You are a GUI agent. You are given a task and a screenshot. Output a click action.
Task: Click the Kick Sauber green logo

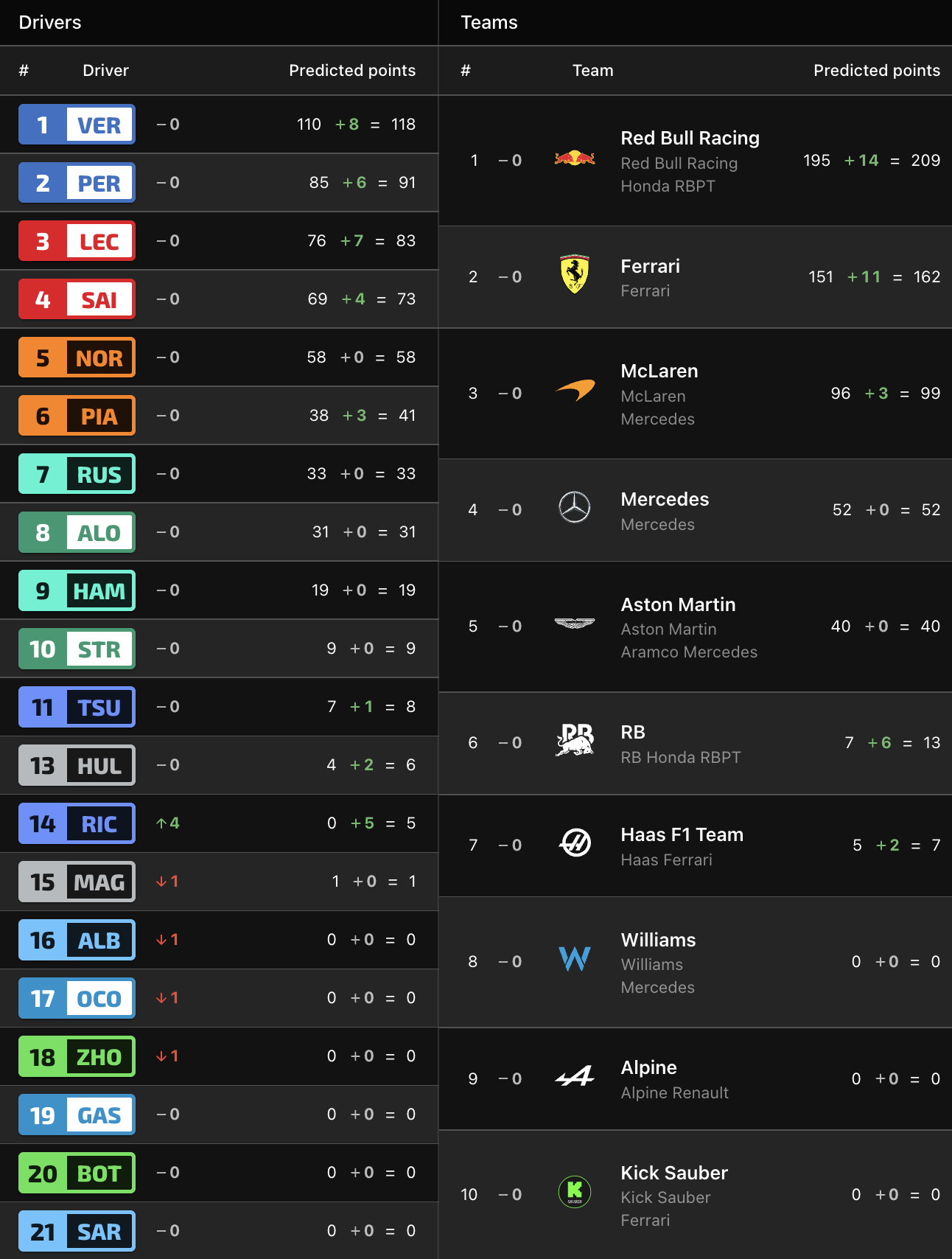(575, 1192)
